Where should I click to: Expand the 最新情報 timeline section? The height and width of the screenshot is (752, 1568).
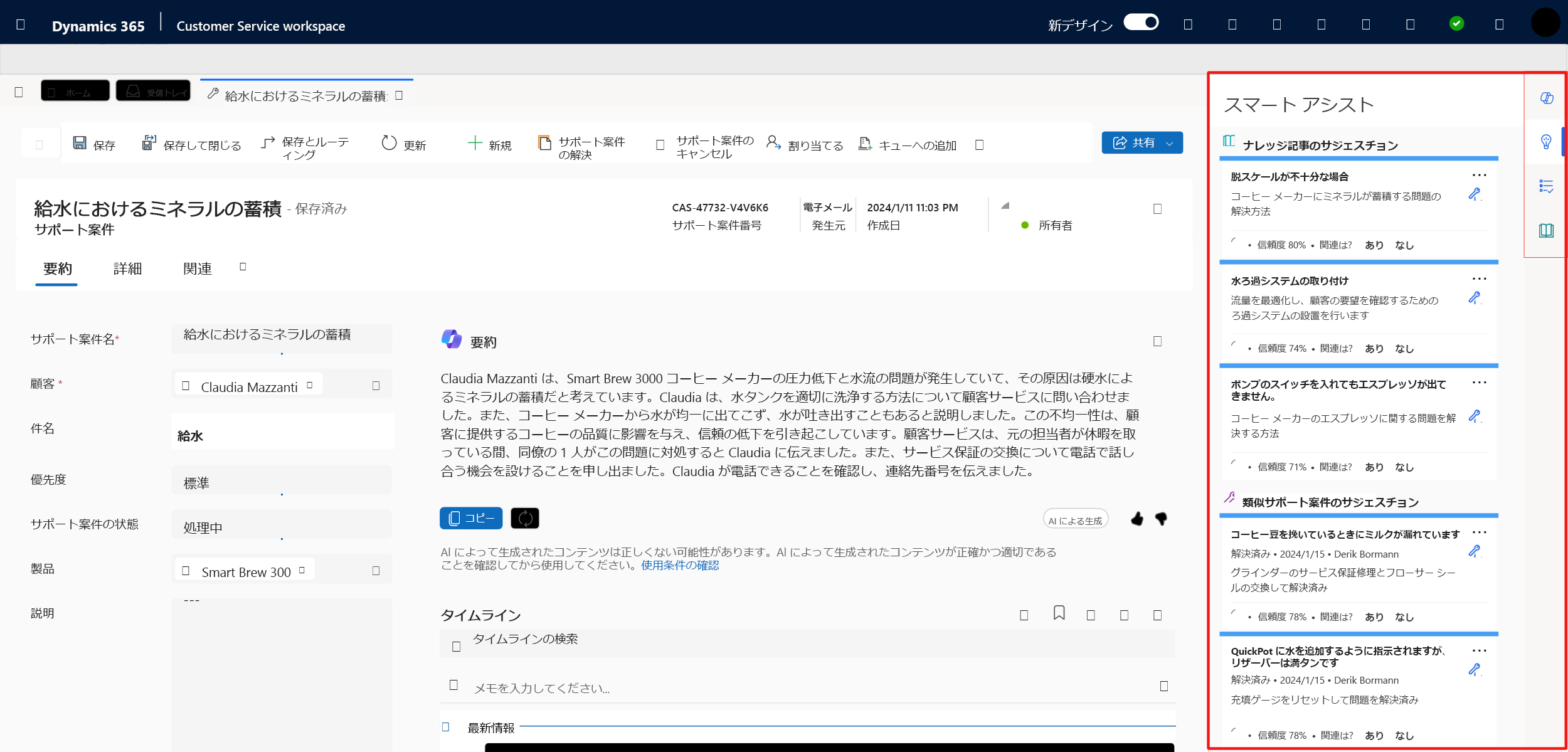tap(446, 727)
